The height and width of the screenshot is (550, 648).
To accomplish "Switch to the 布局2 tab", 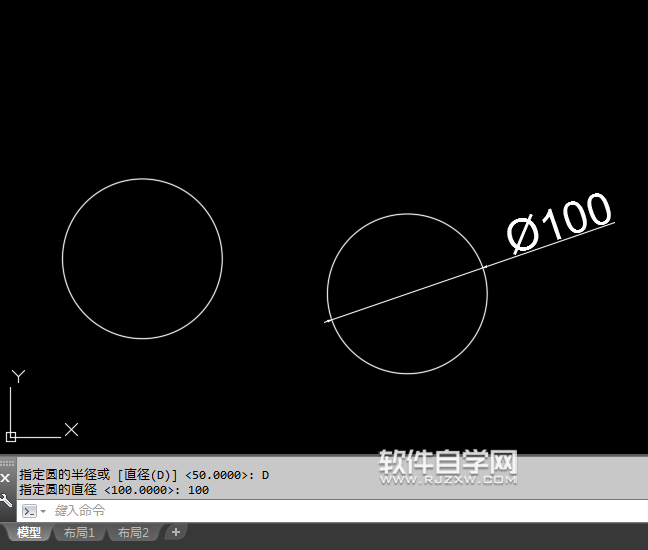I will [x=133, y=533].
